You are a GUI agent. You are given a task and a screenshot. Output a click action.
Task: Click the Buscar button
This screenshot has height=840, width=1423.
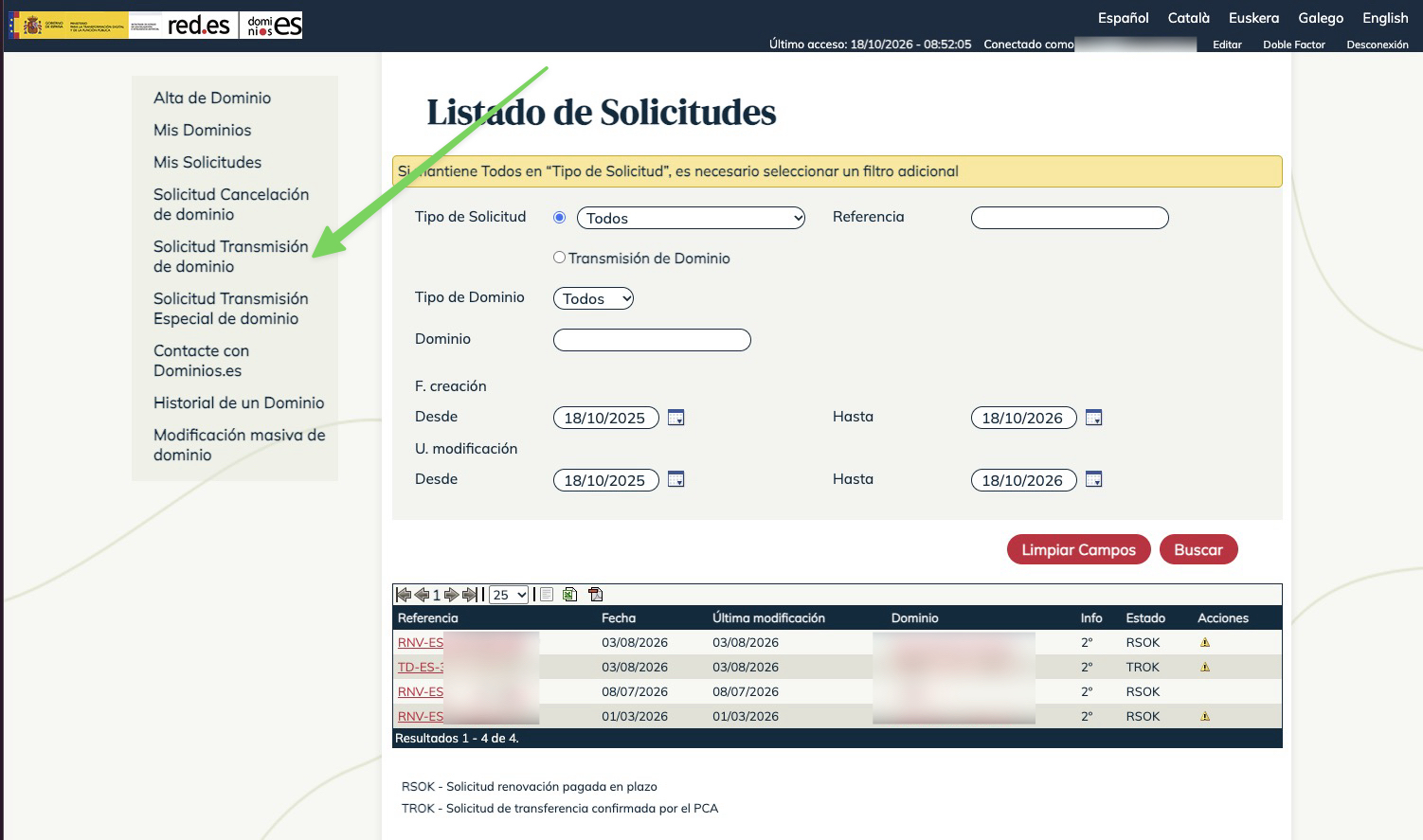coord(1198,549)
